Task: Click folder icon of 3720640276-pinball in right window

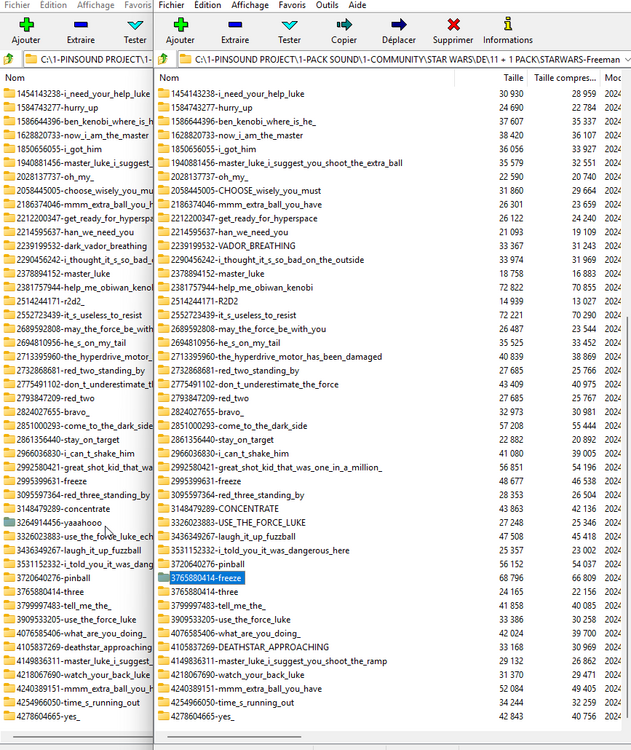Action: 164,564
